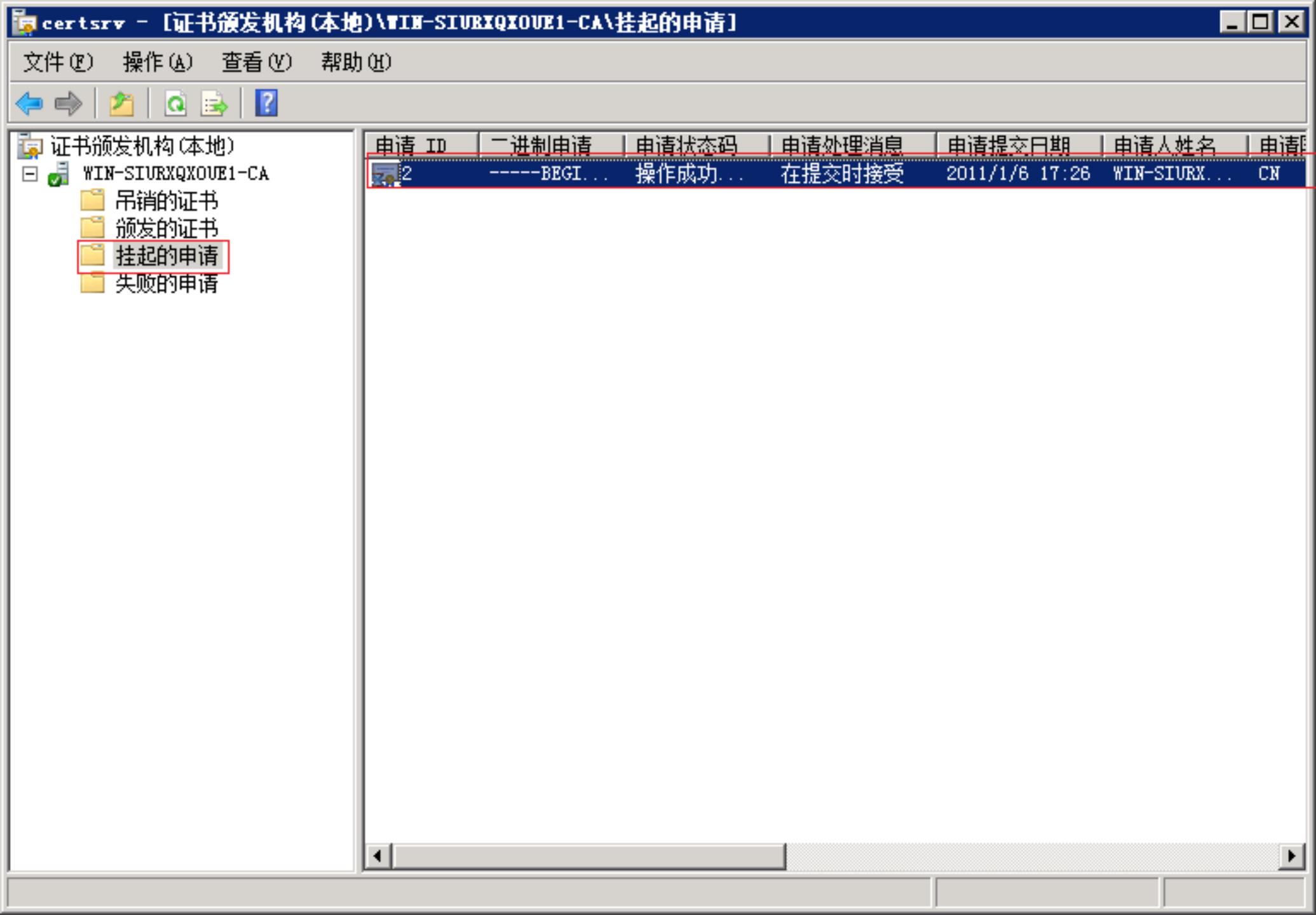Click the 2011/1/6 17:26 date cell
This screenshot has width=1316, height=915.
[x=1018, y=173]
